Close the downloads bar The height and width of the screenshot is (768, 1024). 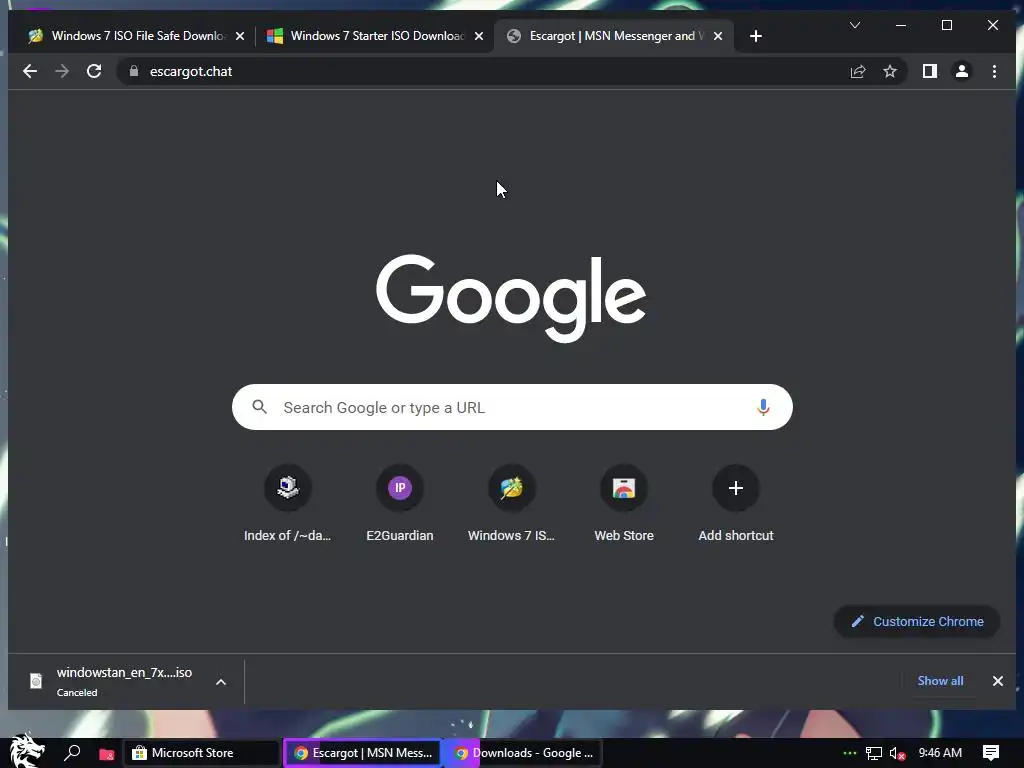[x=997, y=680]
